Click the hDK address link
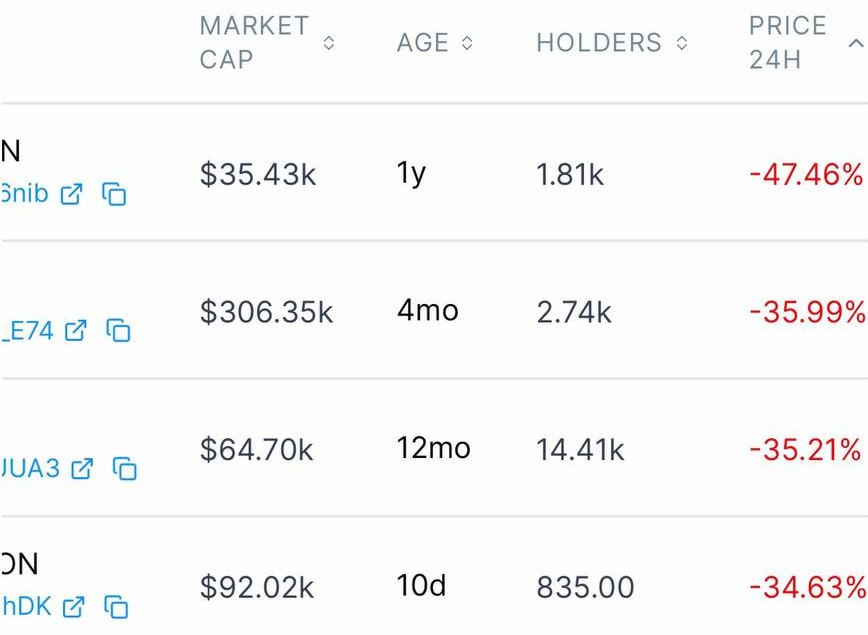Screen dimensions: 868x635 26,605
